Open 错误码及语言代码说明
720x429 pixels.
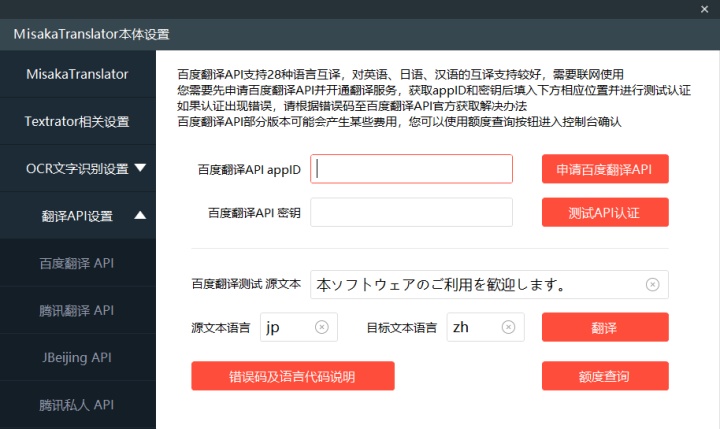coord(293,376)
